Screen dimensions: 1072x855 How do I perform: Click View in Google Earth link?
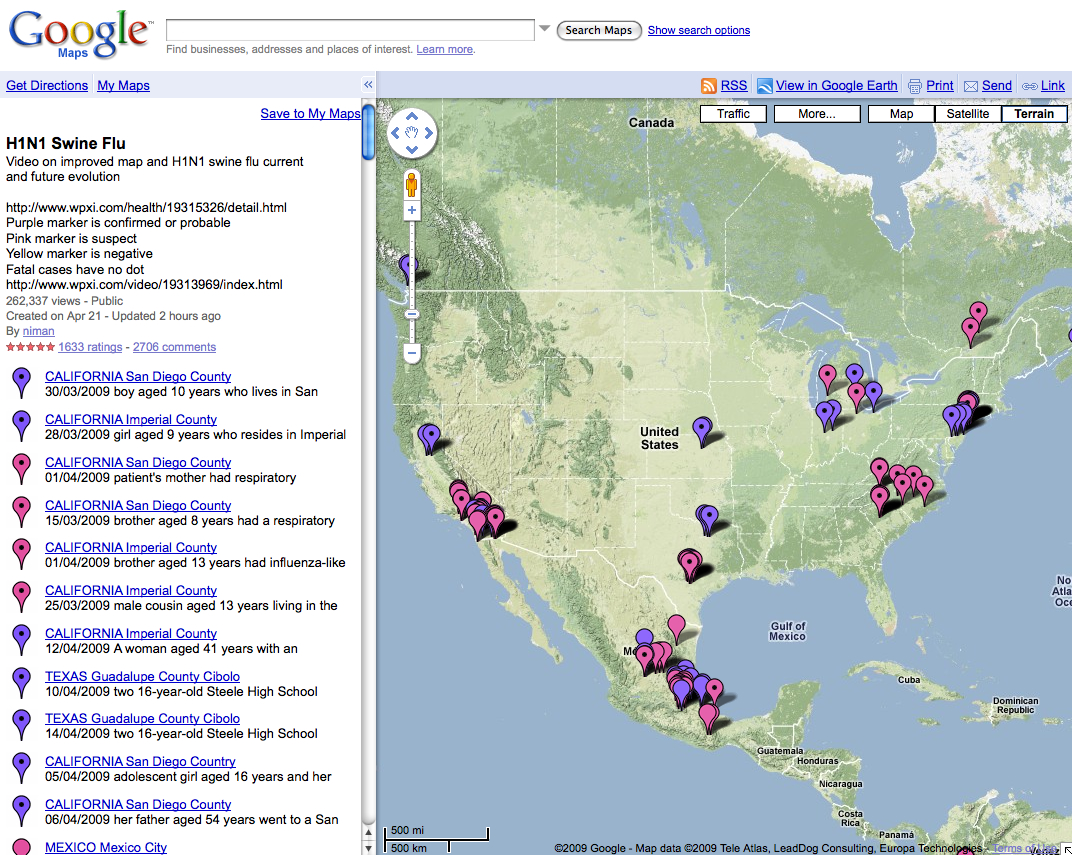[836, 85]
